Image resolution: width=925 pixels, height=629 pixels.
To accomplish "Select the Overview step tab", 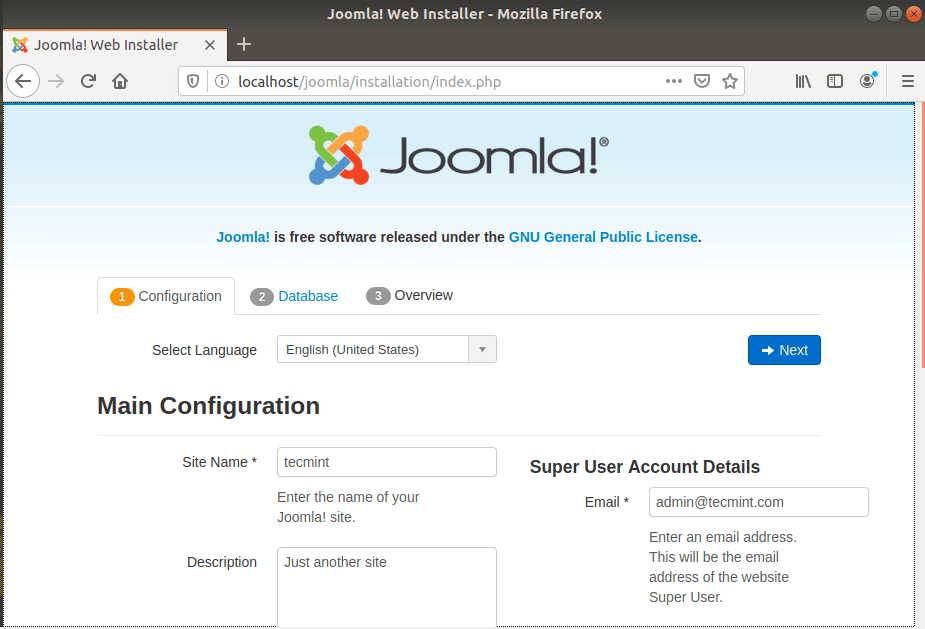I will 409,295.
